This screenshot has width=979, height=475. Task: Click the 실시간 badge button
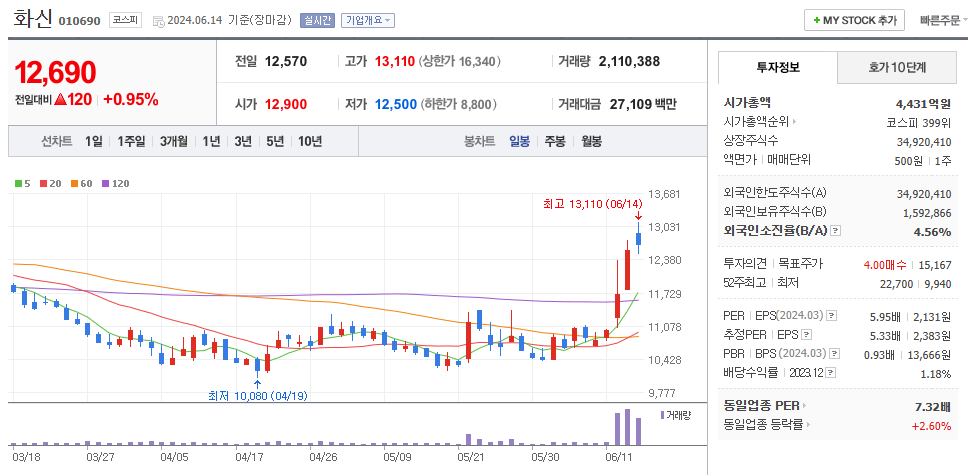317,21
